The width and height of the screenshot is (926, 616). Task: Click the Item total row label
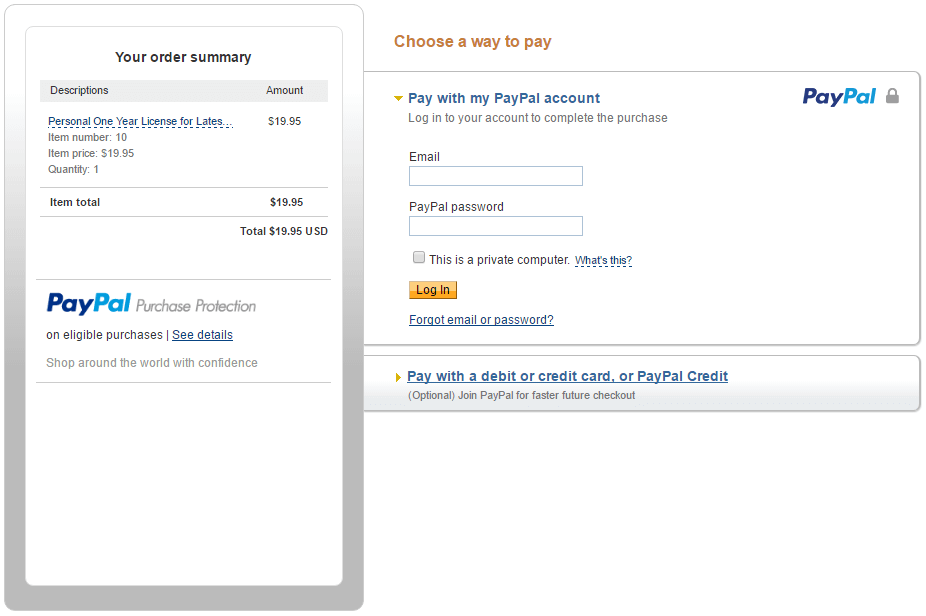(75, 202)
